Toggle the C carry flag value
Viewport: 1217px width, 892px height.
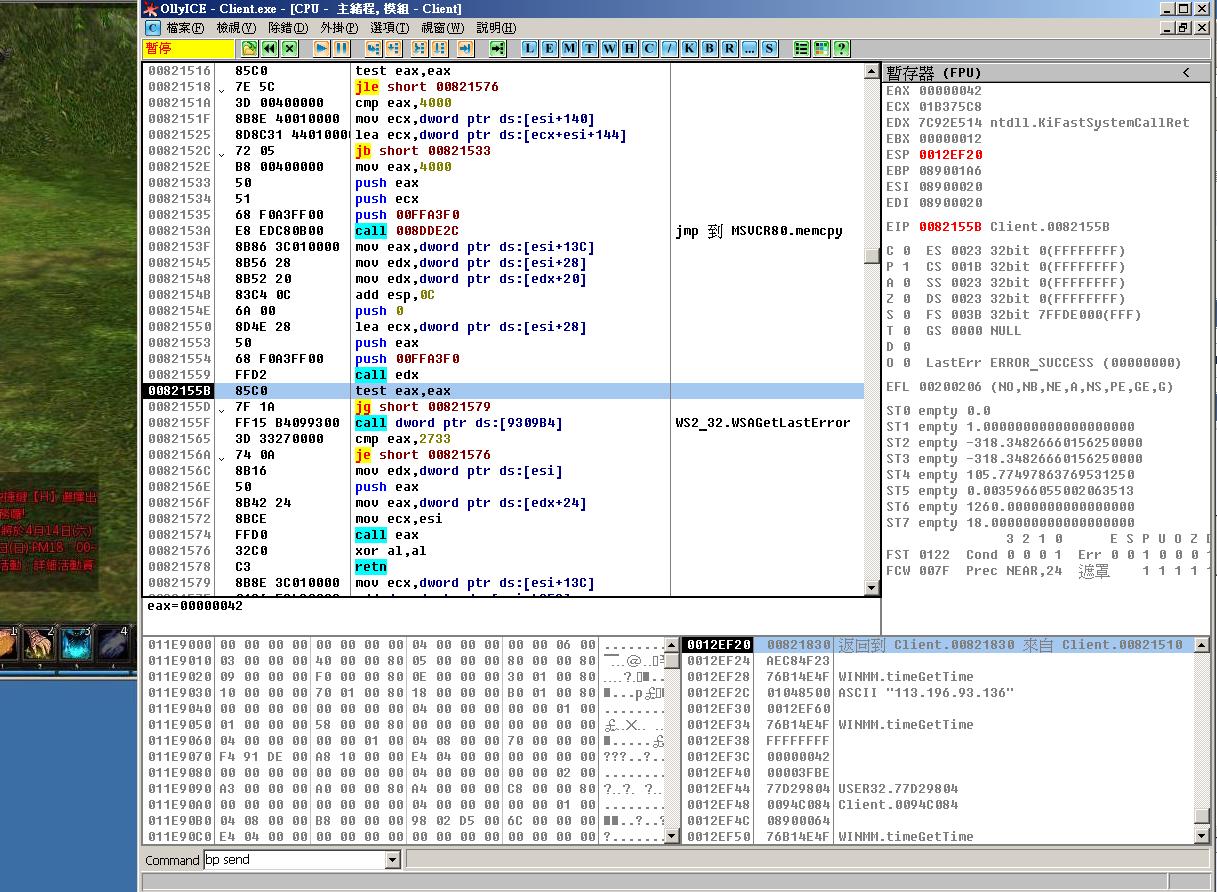pos(905,251)
